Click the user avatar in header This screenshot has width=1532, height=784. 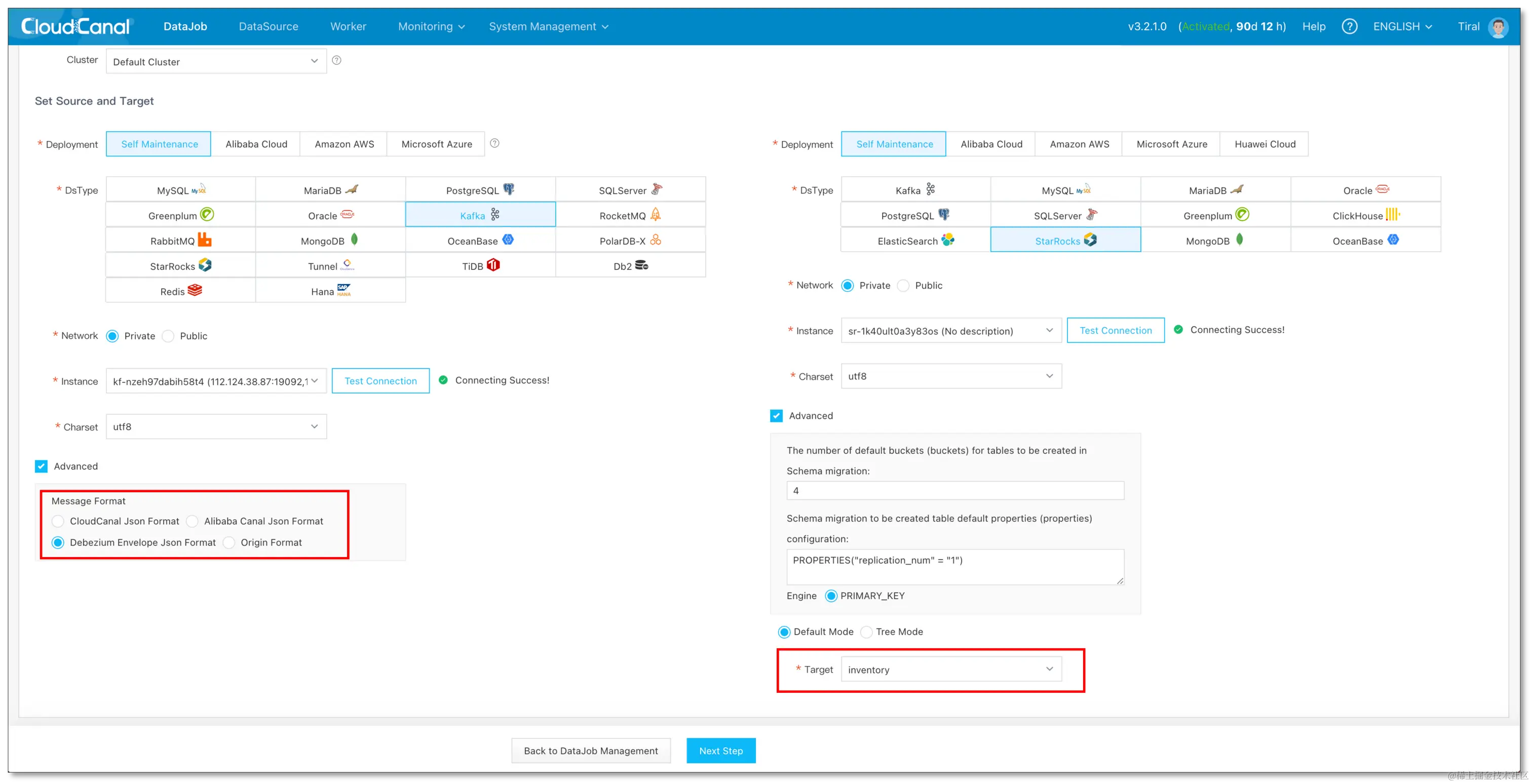pyautogui.click(x=1498, y=26)
